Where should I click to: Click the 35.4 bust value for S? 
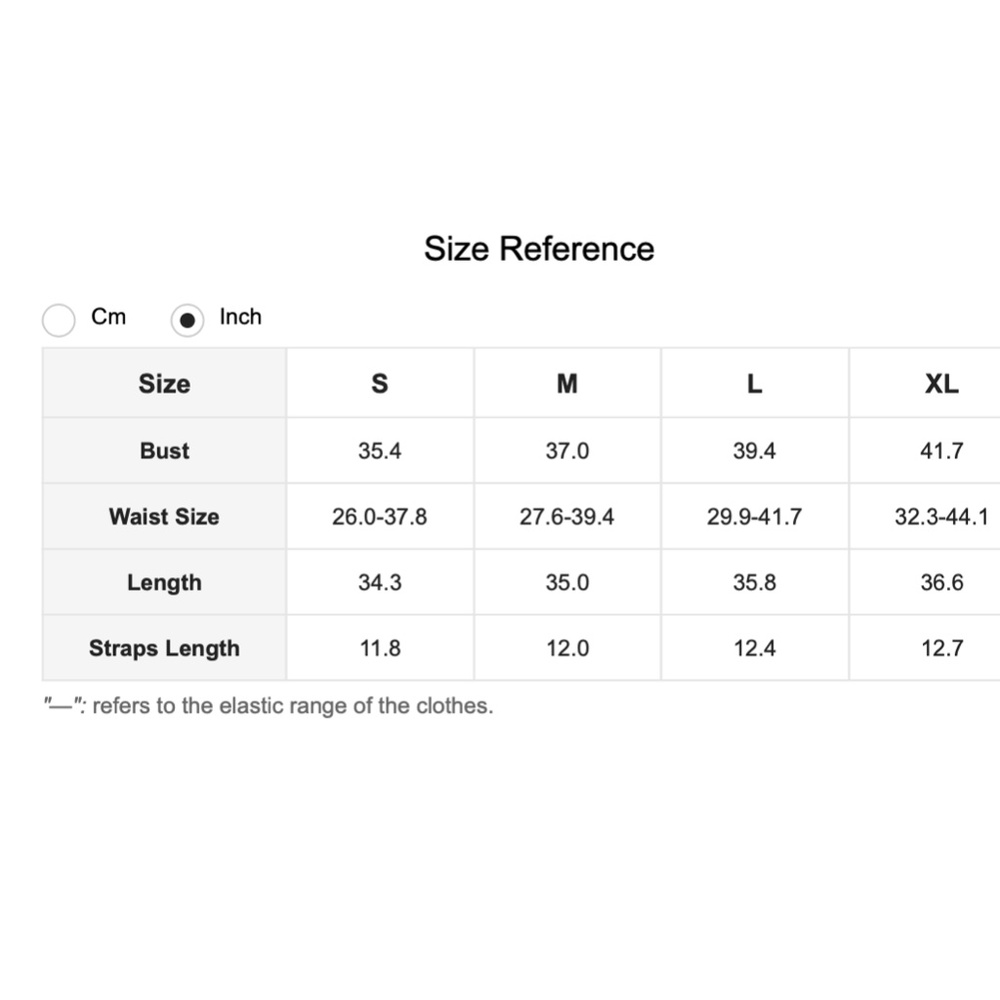coord(380,451)
